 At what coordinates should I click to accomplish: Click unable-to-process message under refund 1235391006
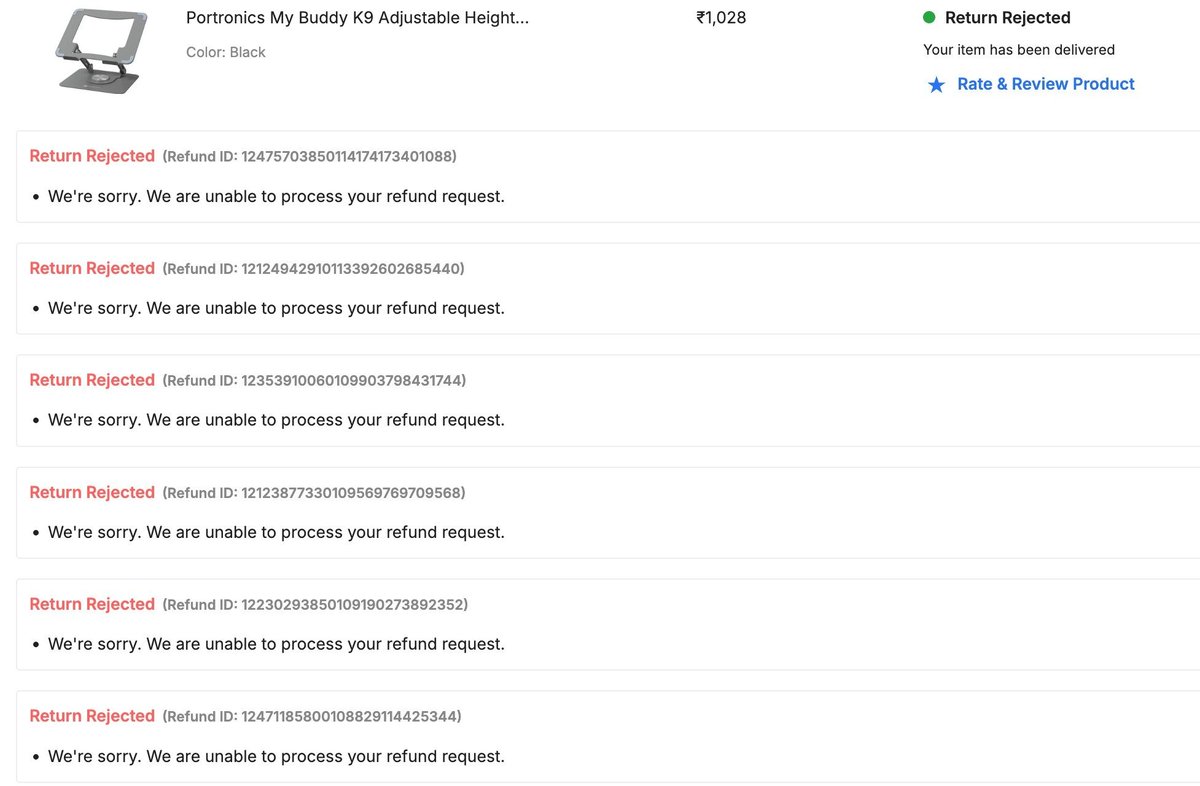pos(276,420)
